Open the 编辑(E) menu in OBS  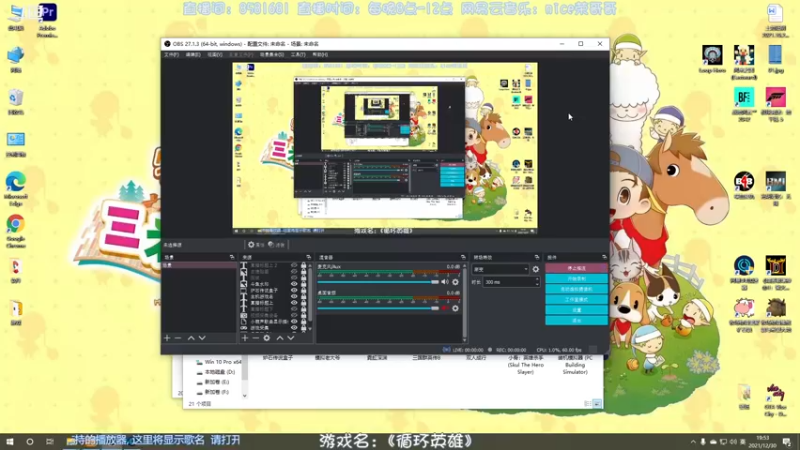tap(193, 55)
